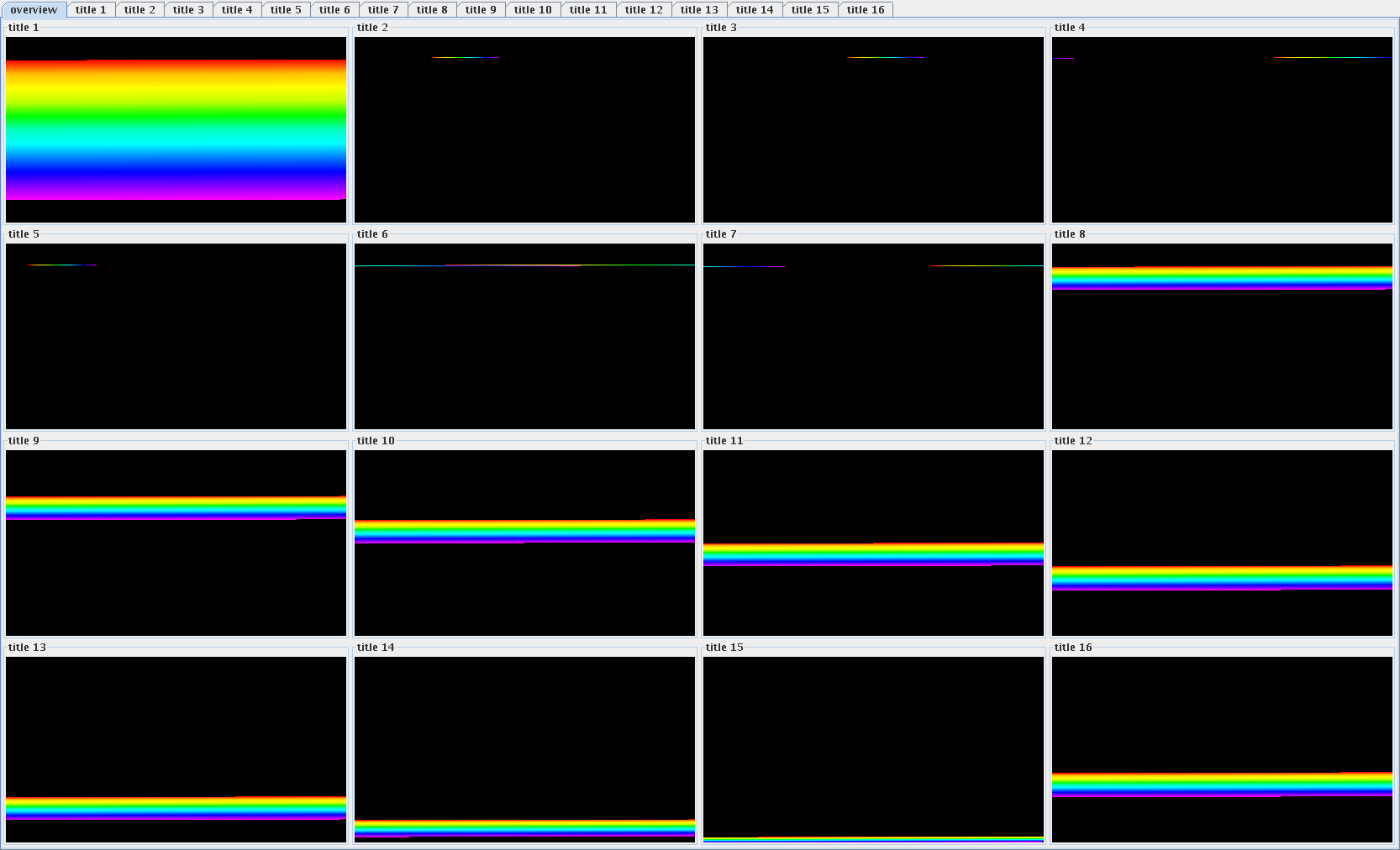The image size is (1400, 850).
Task: Open the title 10 tab
Action: (x=533, y=10)
